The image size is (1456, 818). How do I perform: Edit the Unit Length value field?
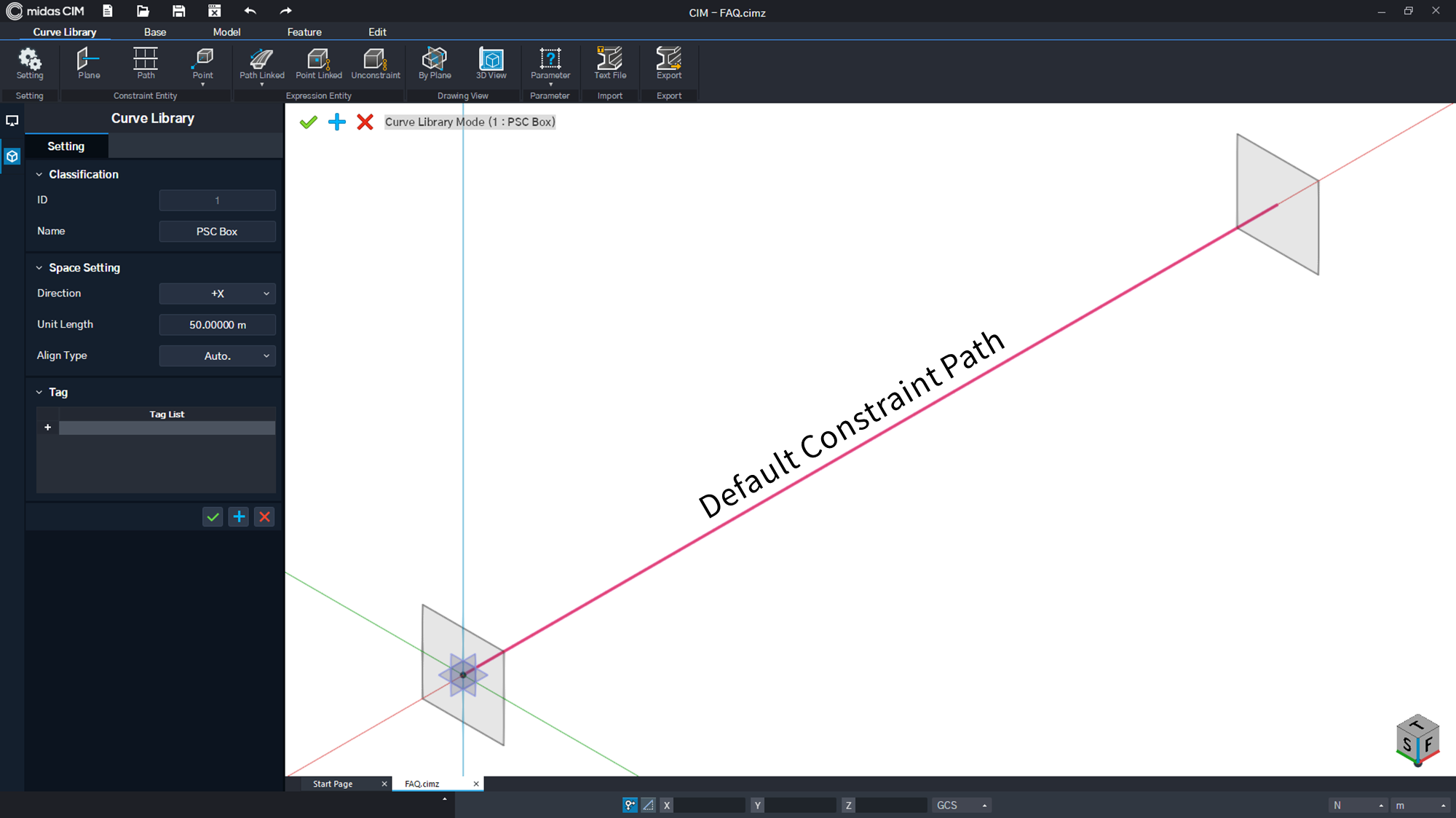pyautogui.click(x=217, y=325)
